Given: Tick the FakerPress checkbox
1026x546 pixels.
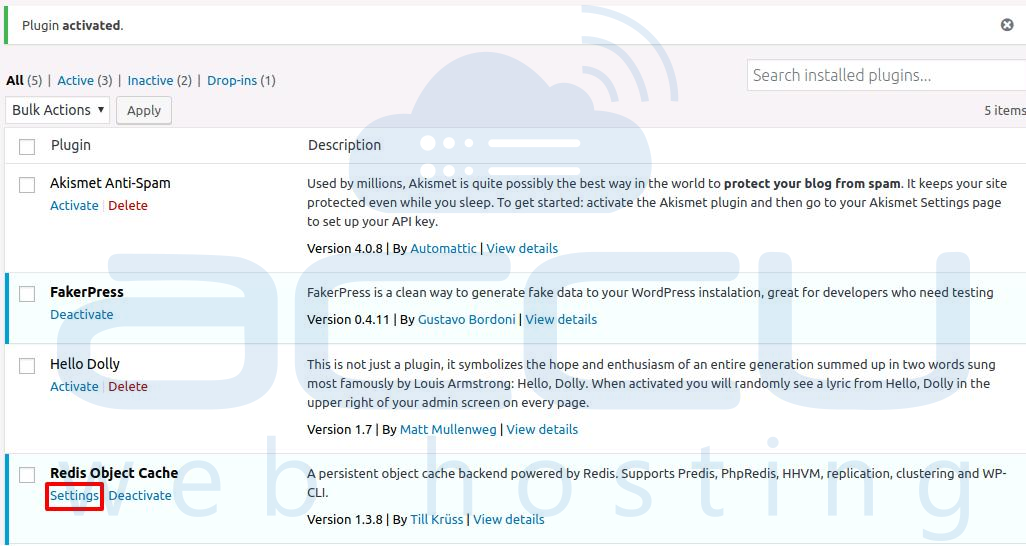Looking at the screenshot, I should click(27, 294).
